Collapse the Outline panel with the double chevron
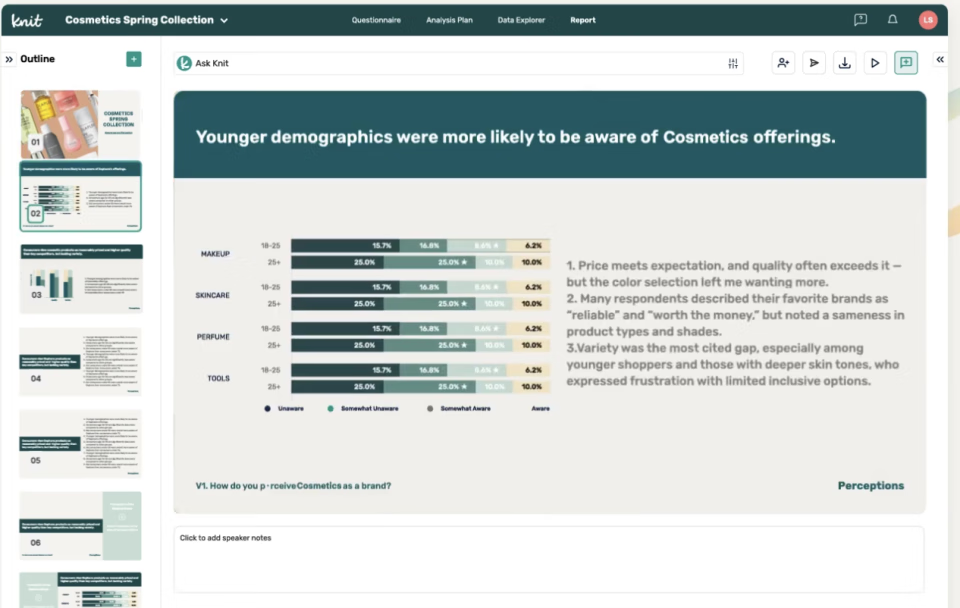The width and height of the screenshot is (960, 608). 10,59
